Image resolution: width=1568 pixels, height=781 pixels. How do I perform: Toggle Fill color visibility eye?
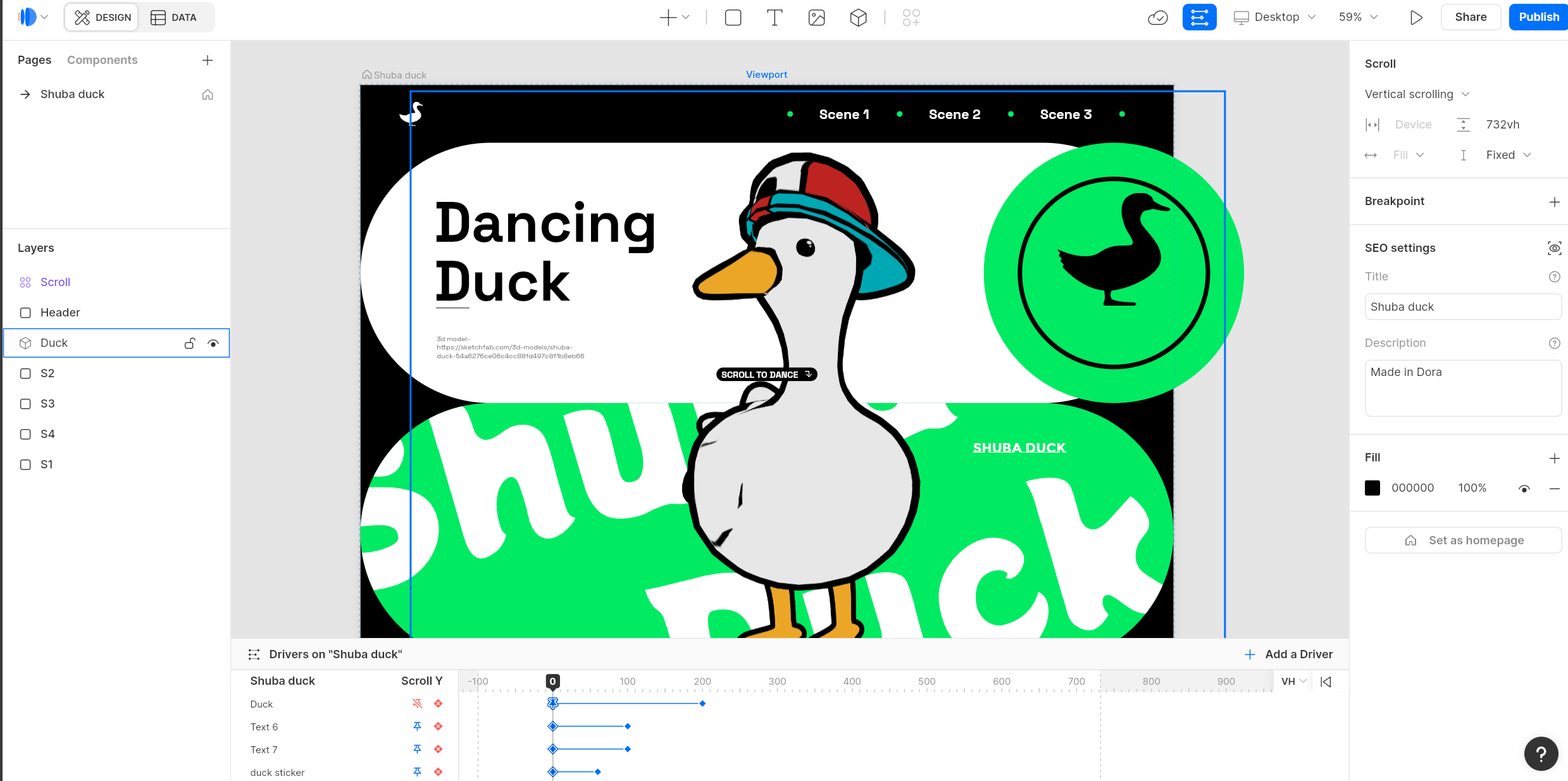pos(1524,489)
